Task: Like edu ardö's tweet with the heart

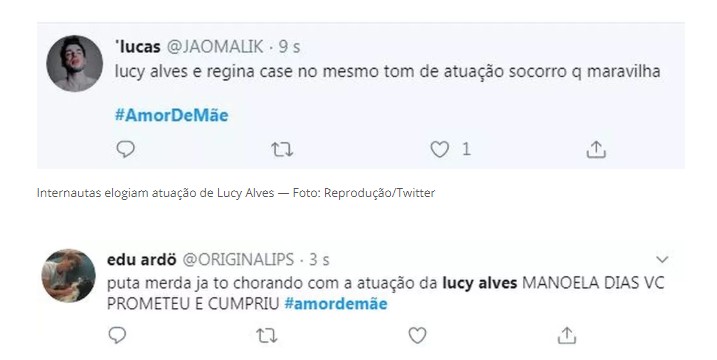Action: (417, 336)
